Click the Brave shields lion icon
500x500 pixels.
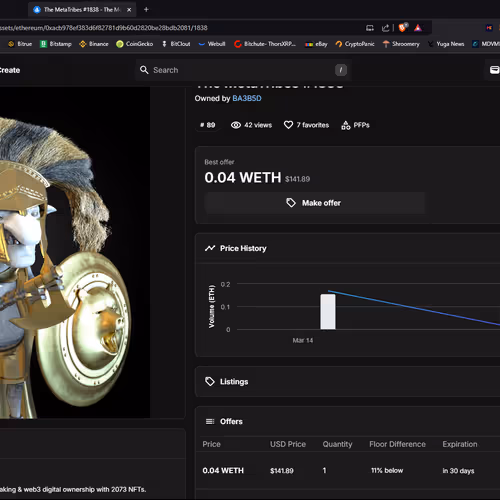click(403, 28)
